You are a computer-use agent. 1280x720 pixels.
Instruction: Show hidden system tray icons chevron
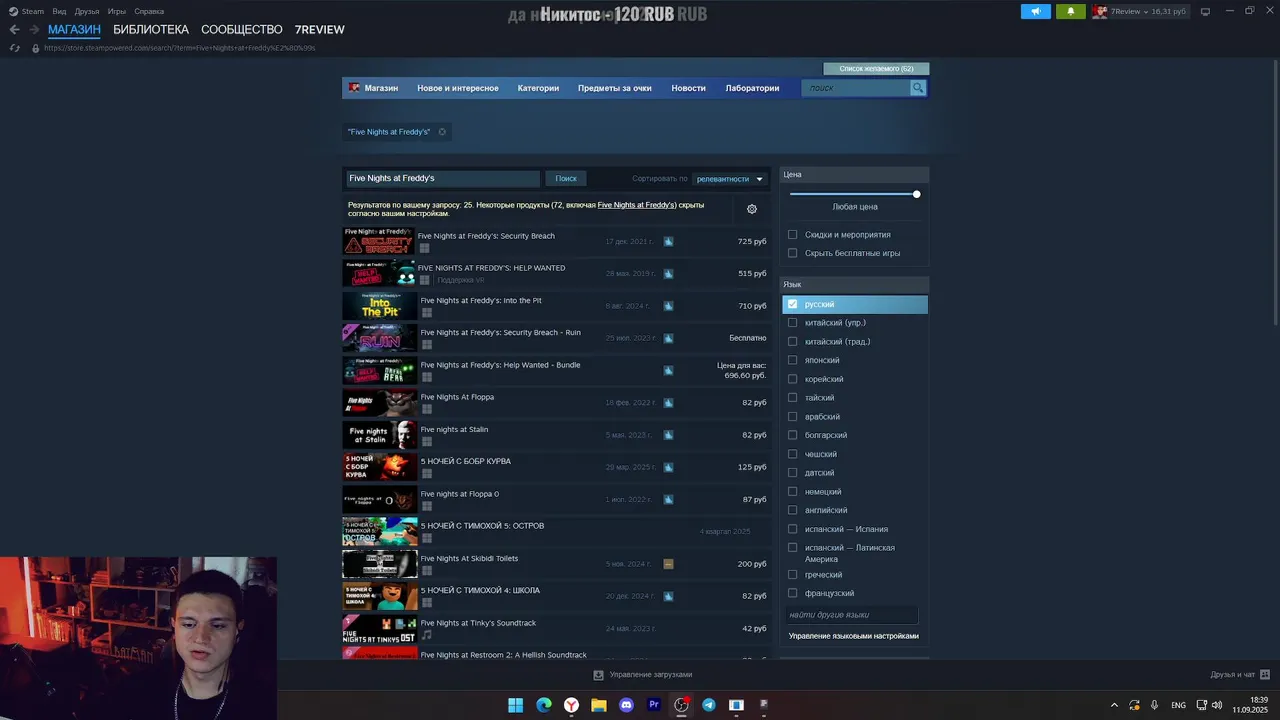(x=1114, y=705)
